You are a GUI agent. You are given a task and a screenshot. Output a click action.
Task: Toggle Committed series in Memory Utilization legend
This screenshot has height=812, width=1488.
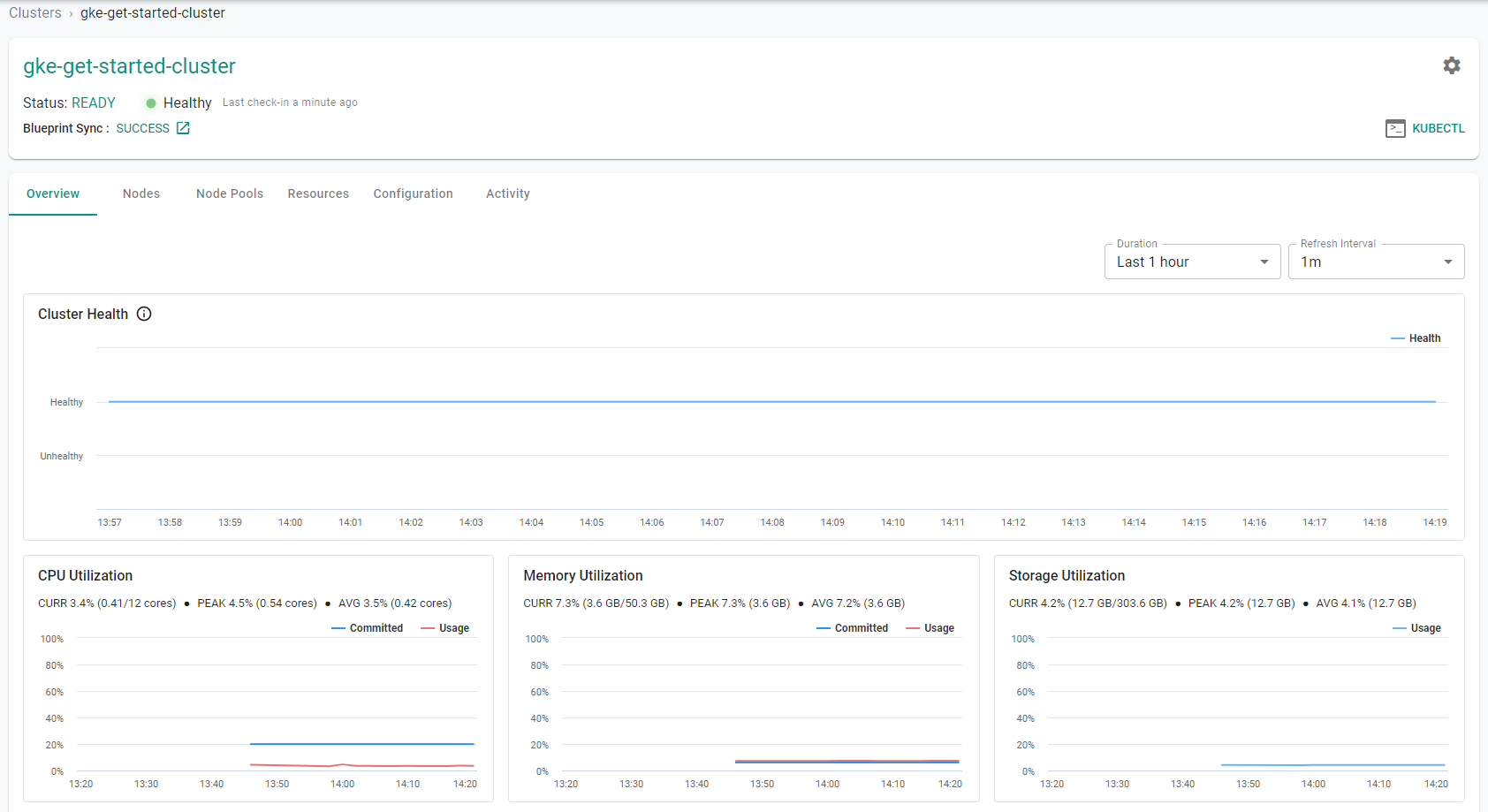point(852,628)
